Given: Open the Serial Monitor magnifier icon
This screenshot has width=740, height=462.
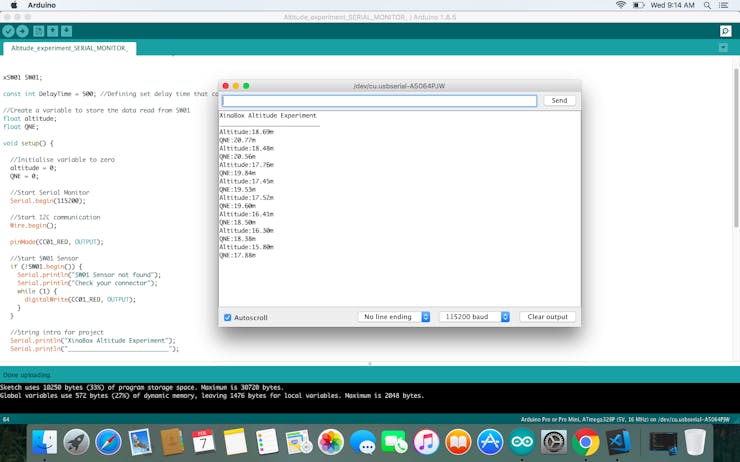Looking at the screenshot, I should click(x=725, y=31).
